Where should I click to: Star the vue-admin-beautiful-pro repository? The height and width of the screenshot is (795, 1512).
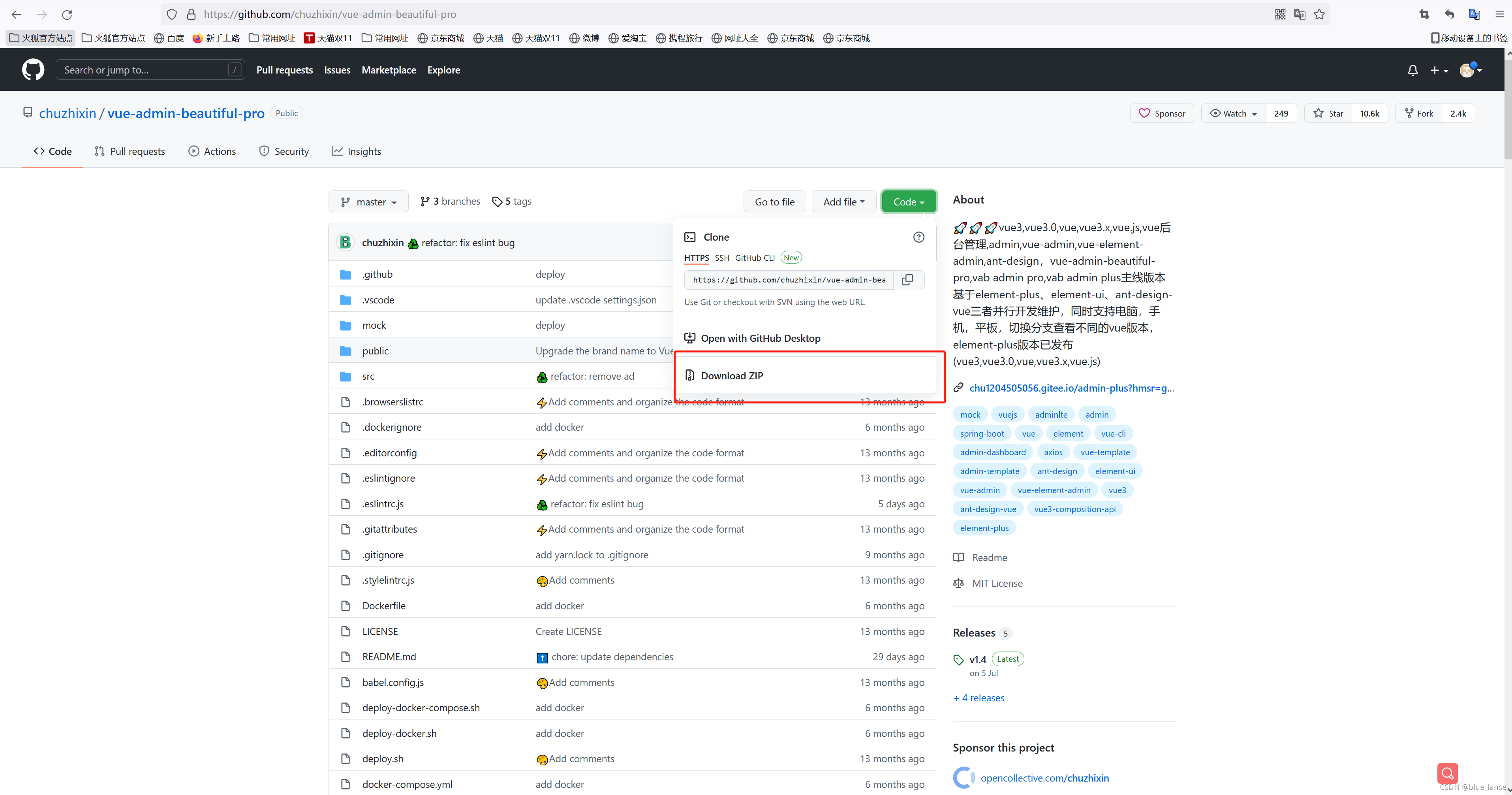(x=1328, y=113)
